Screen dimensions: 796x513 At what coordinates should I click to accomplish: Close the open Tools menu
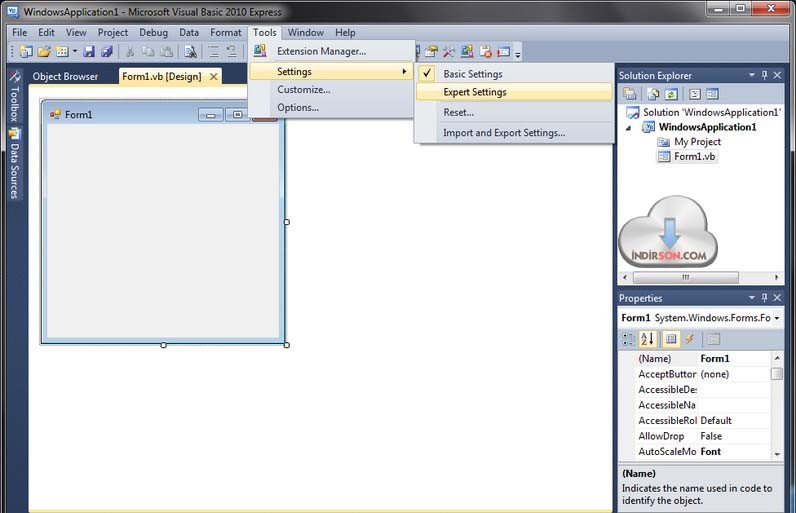264,32
